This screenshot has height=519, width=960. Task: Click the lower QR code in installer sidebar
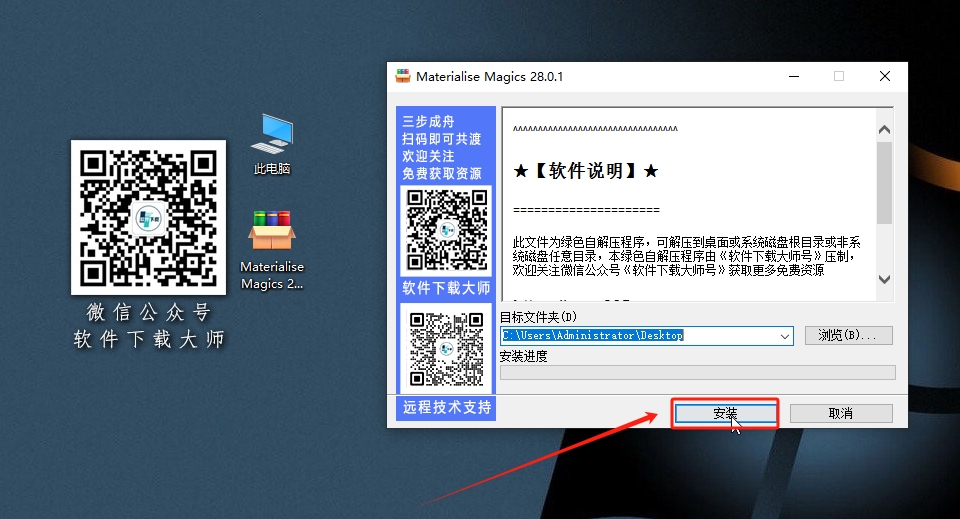(446, 349)
